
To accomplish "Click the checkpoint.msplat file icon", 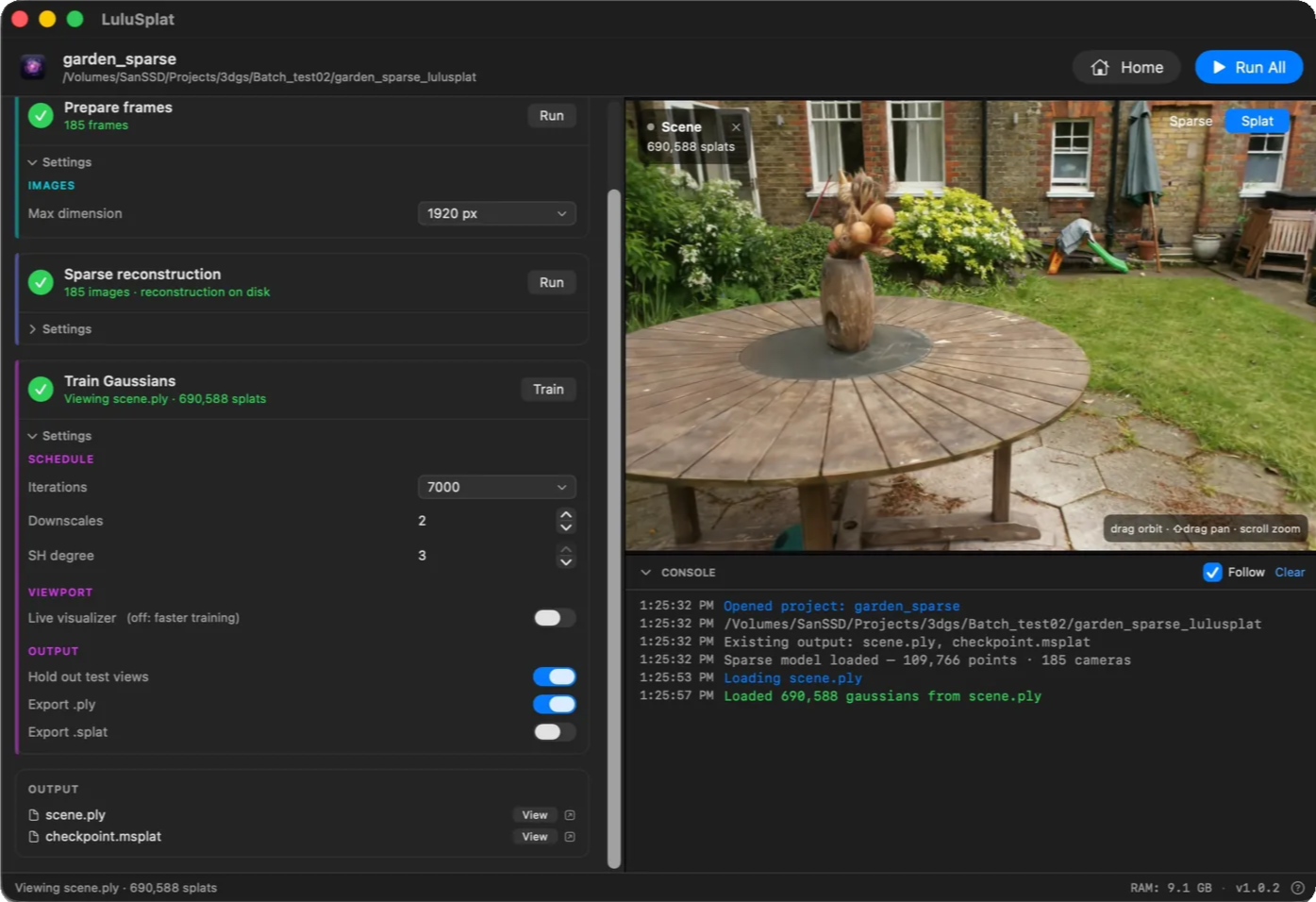I will tap(34, 837).
